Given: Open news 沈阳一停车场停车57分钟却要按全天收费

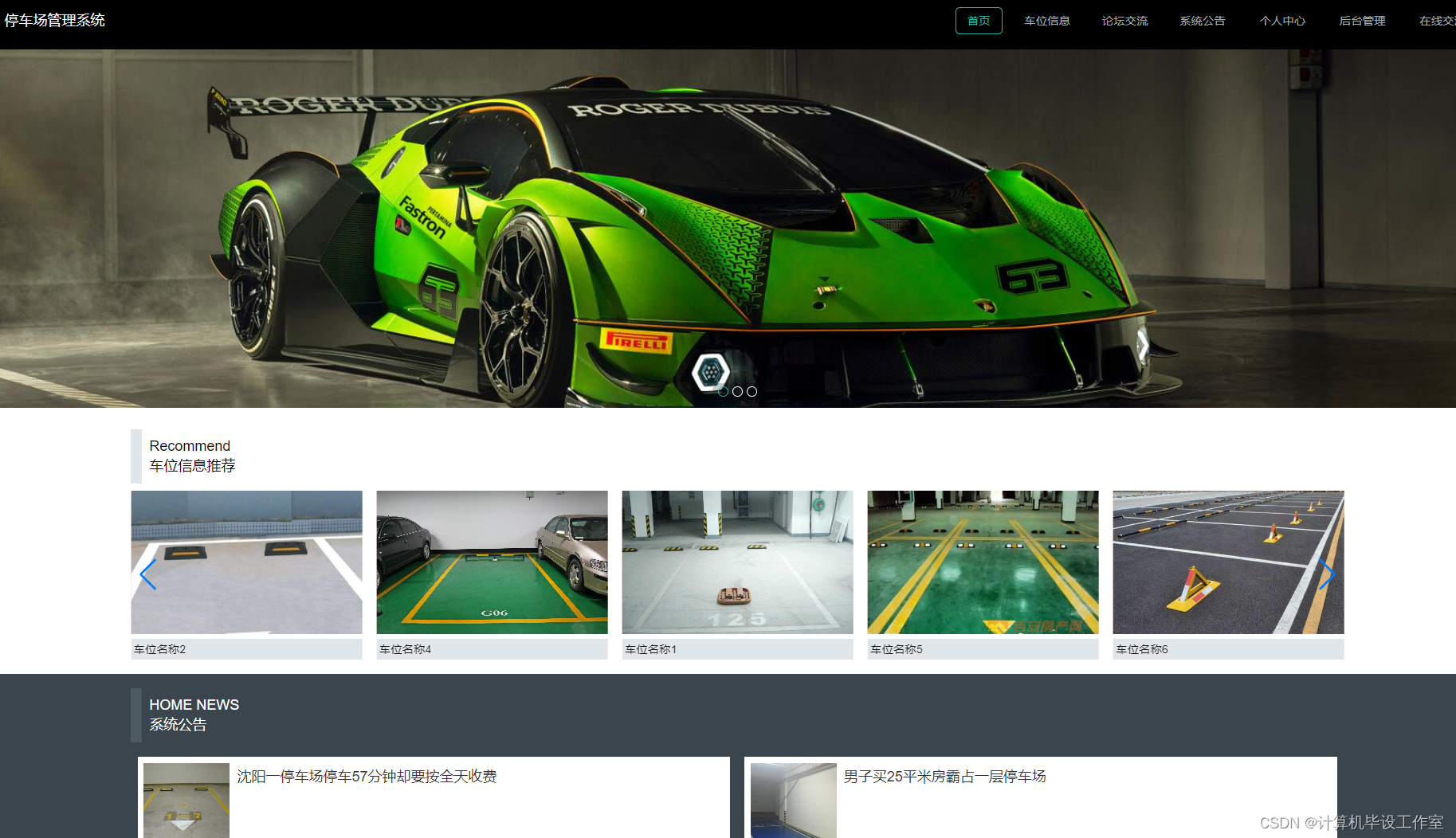Looking at the screenshot, I should tap(367, 776).
